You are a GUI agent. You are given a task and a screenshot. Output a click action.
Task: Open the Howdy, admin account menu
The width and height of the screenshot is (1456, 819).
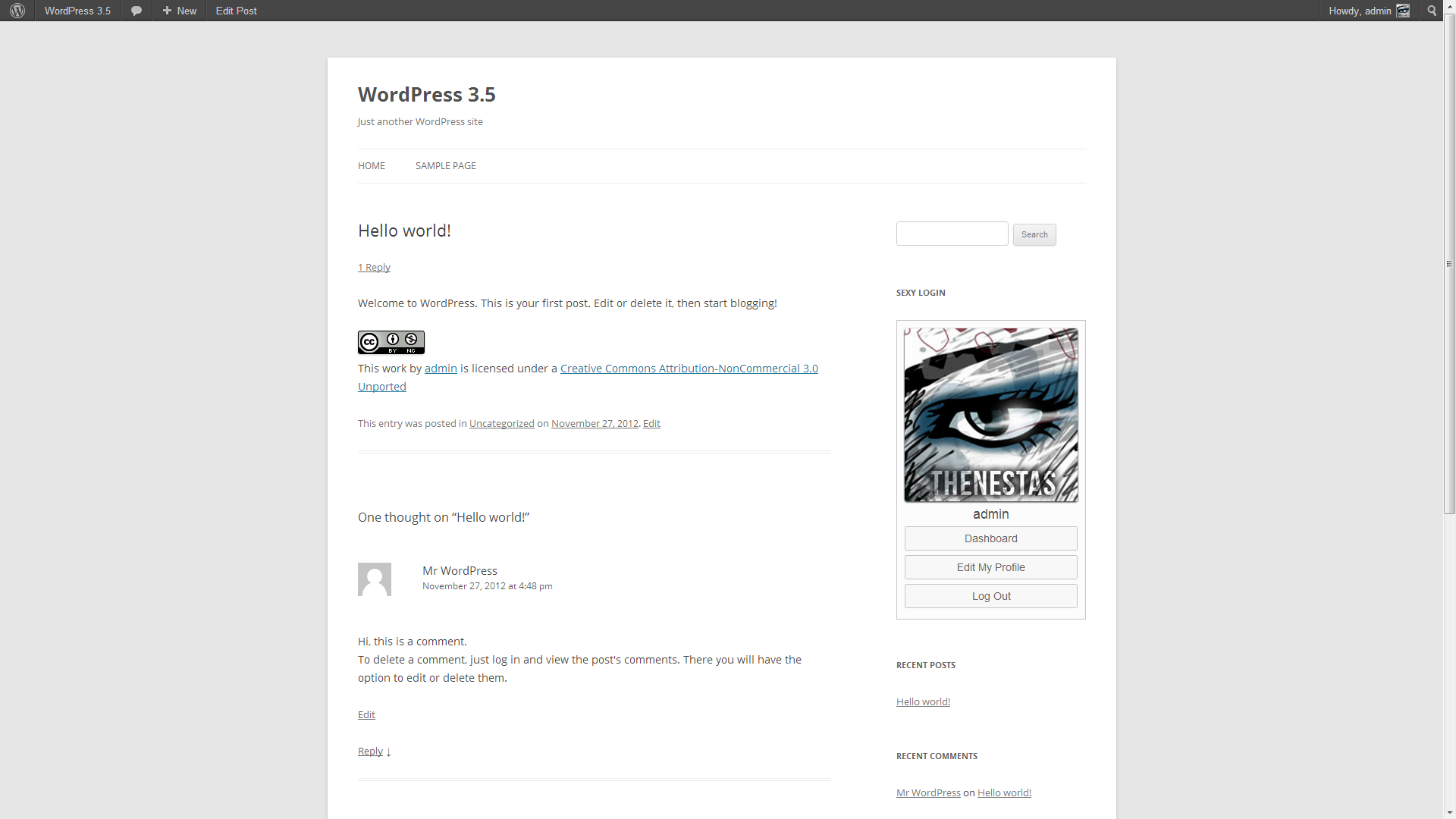coord(1369,11)
